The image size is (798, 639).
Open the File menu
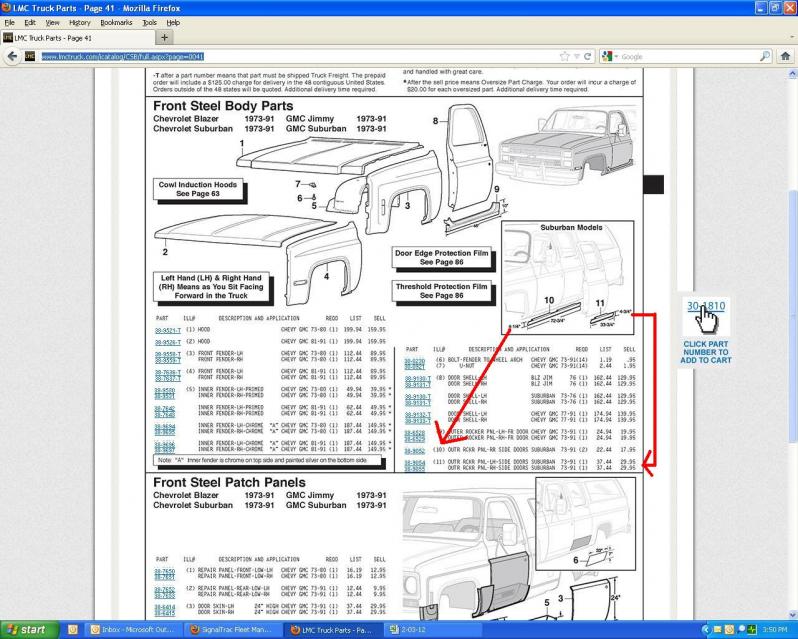(x=10, y=23)
